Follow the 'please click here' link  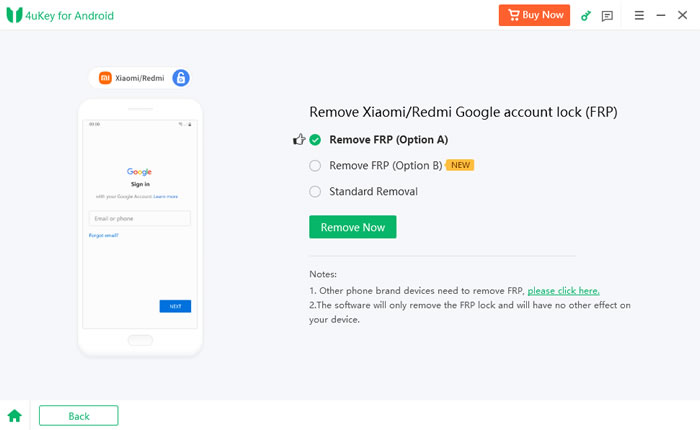(563, 291)
